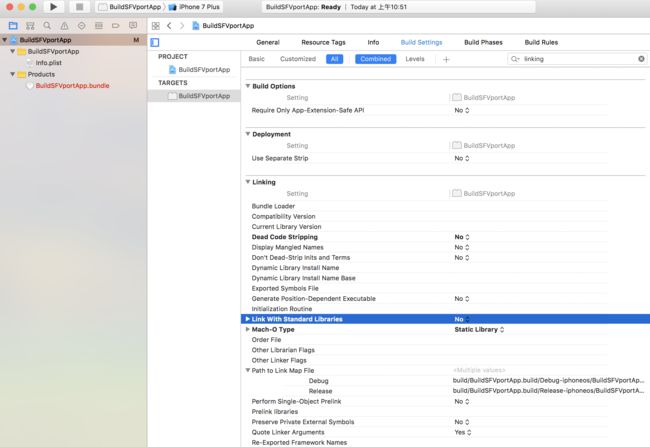
Task: Expand the Link With Standard Libraries row
Action: click(247, 319)
